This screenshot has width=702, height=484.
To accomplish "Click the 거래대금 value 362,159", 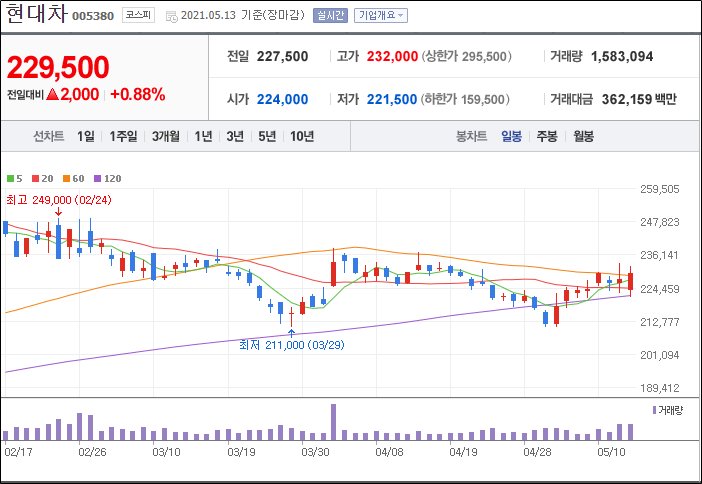I will coord(627,99).
